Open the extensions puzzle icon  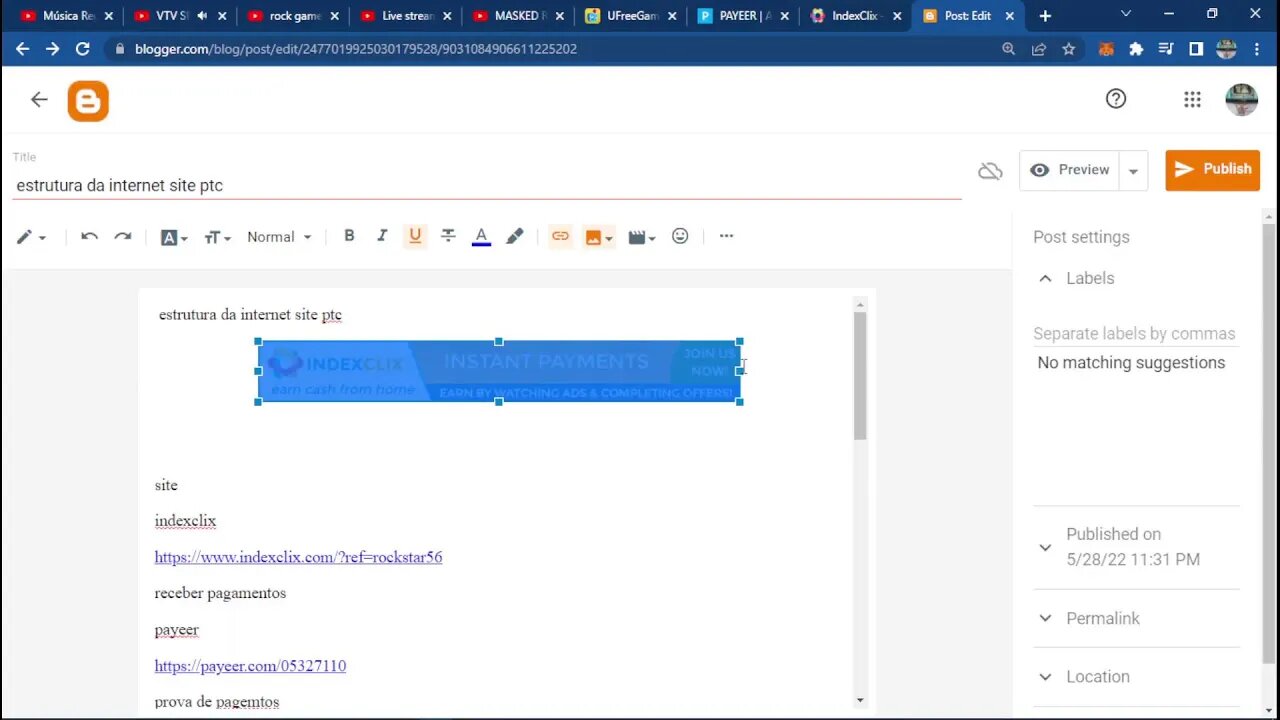pos(1136,49)
